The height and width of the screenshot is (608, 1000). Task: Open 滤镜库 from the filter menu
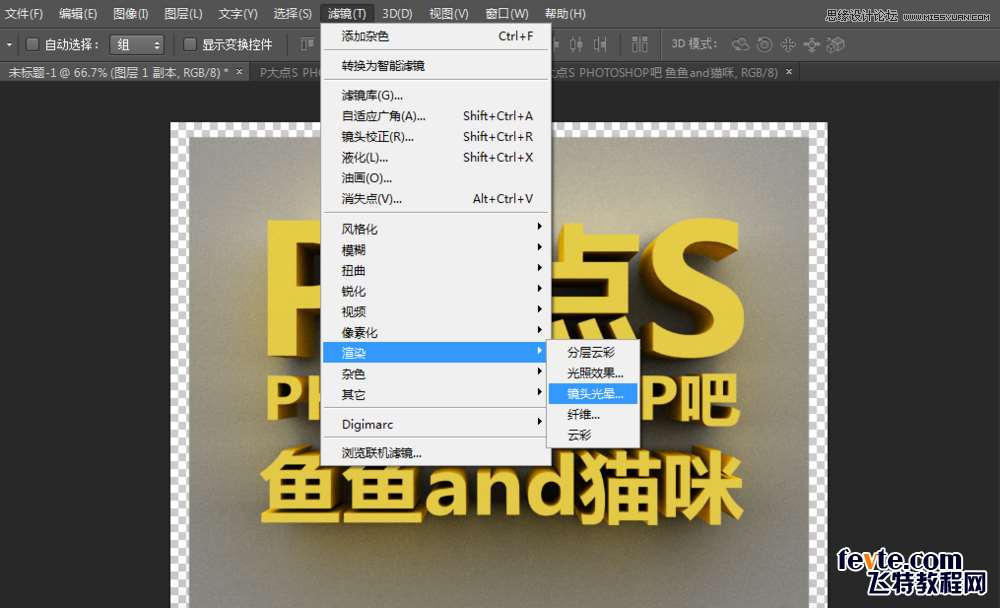(x=372, y=95)
